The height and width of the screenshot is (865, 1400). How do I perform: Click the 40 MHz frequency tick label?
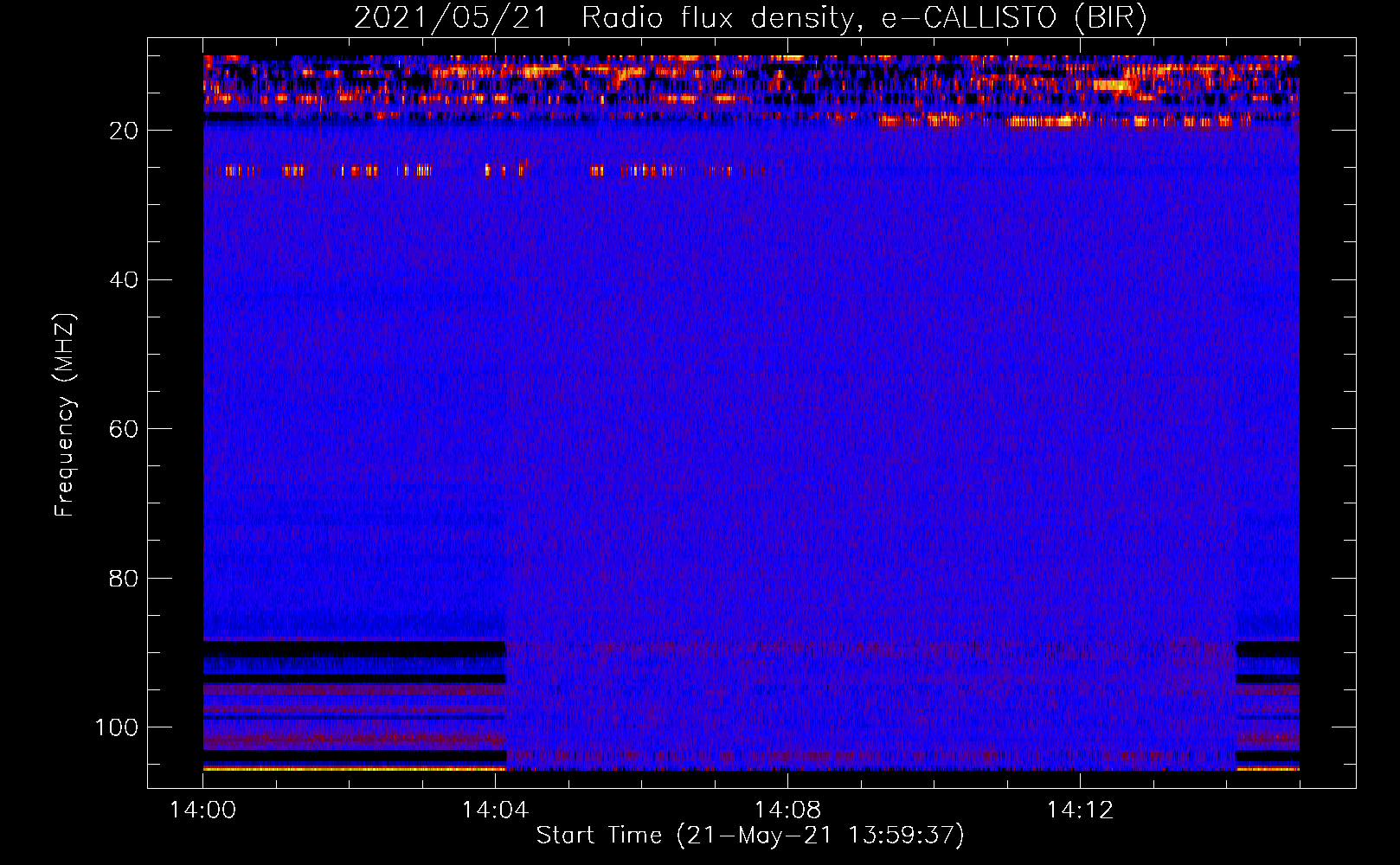pyautogui.click(x=124, y=280)
